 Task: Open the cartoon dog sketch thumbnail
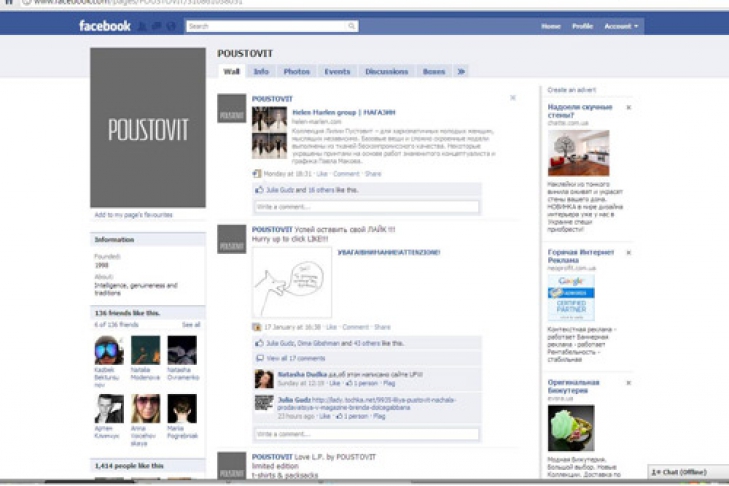coord(292,284)
